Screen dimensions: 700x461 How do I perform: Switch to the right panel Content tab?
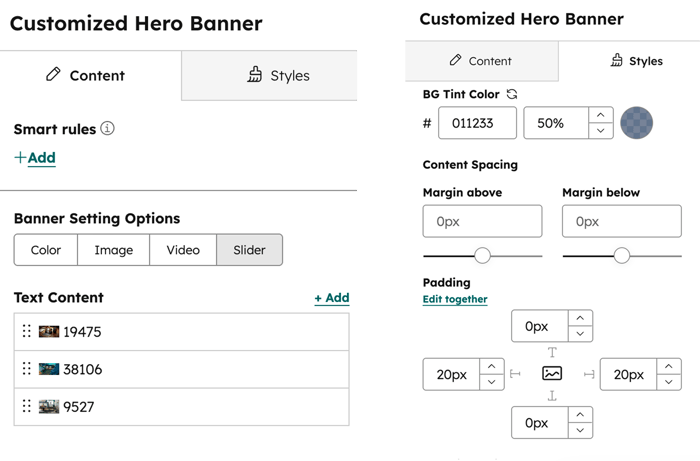tap(481, 61)
